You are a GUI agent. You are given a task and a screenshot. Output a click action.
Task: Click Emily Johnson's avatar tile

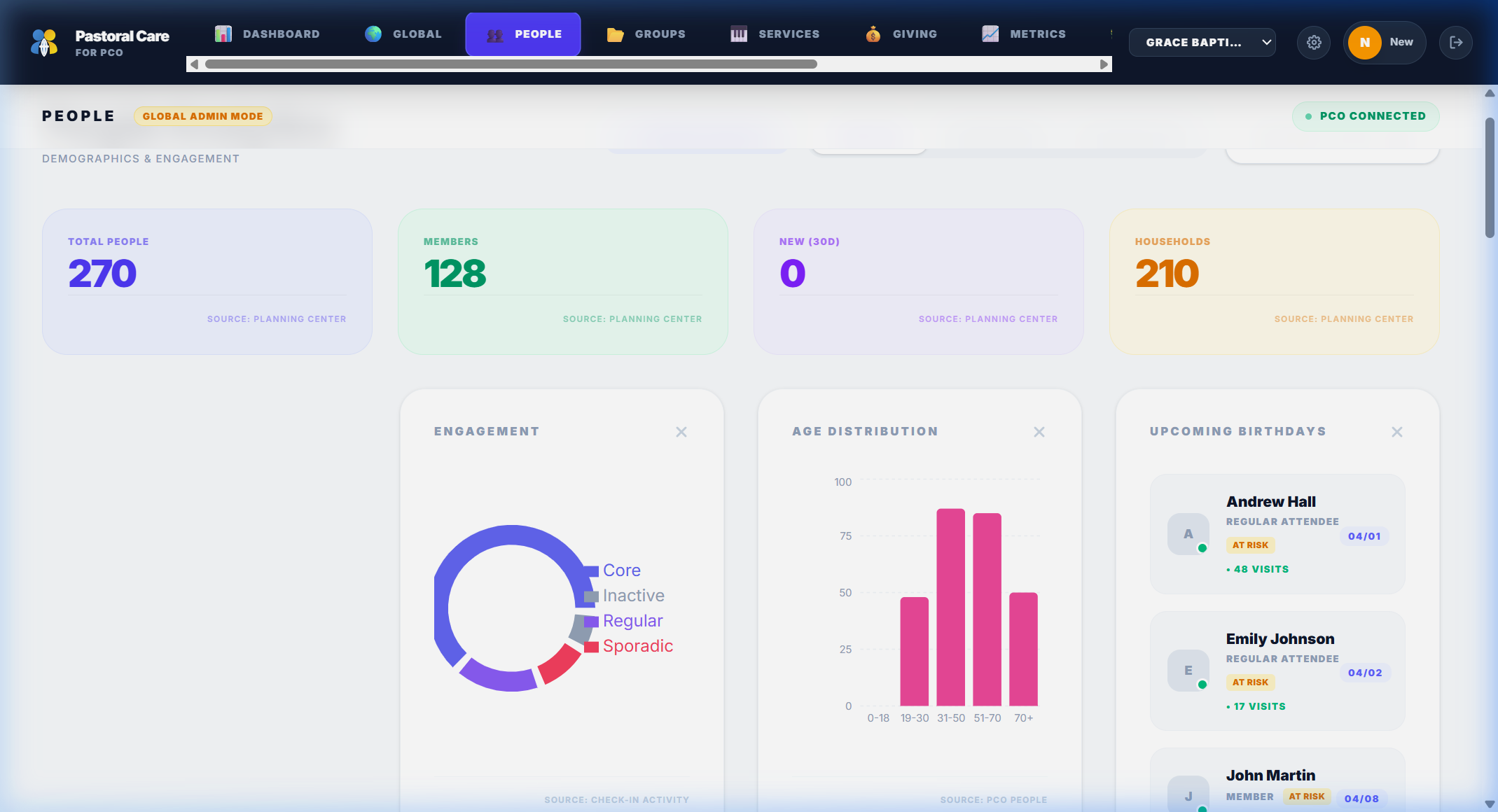pyautogui.click(x=1188, y=671)
